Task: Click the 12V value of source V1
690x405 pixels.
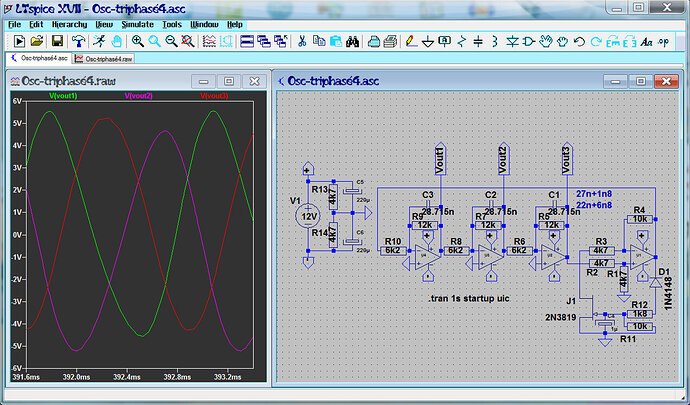Action: coord(308,217)
